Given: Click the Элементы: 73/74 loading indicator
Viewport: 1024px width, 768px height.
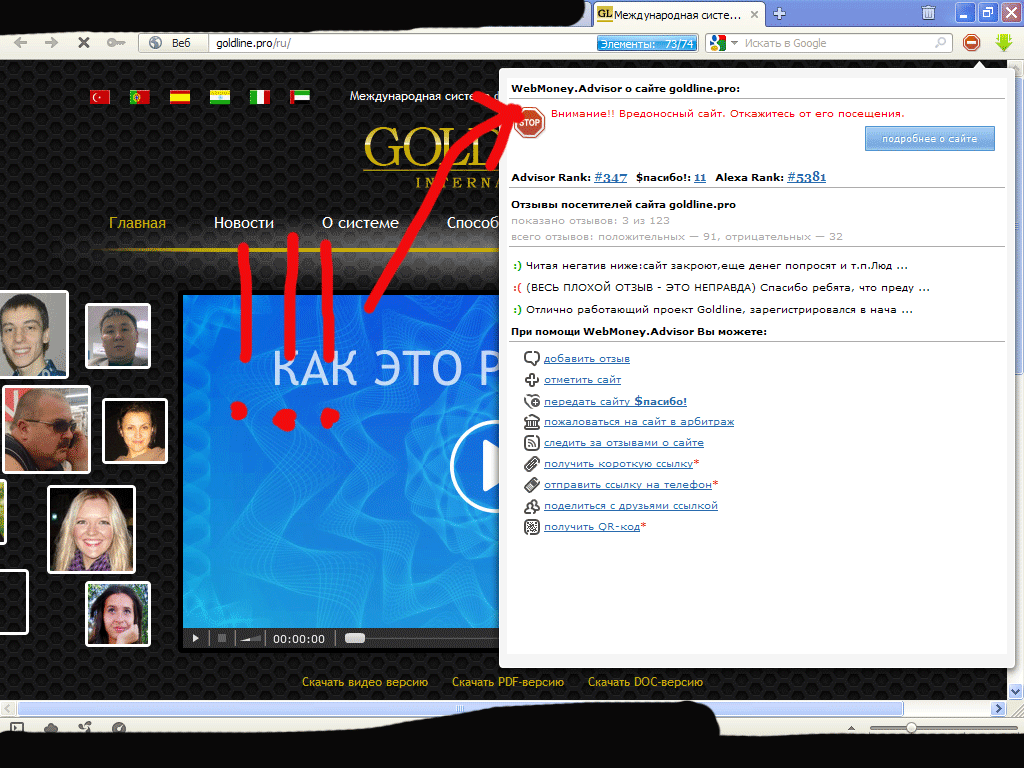Looking at the screenshot, I should (647, 44).
